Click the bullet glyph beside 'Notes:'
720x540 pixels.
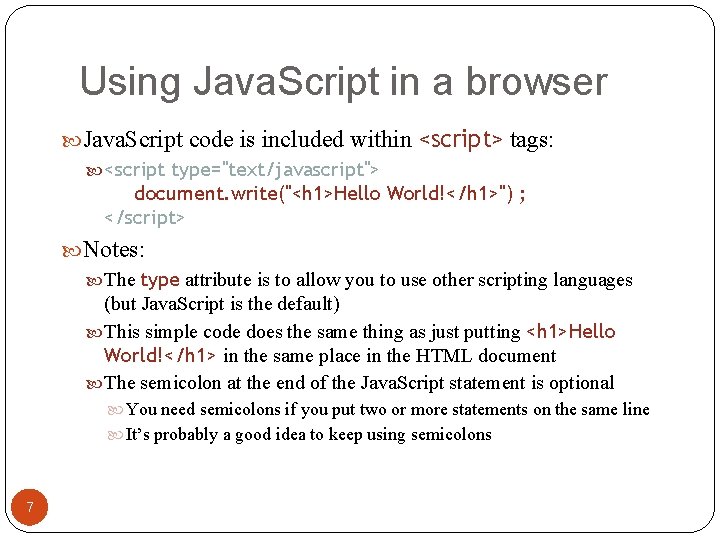pos(71,251)
